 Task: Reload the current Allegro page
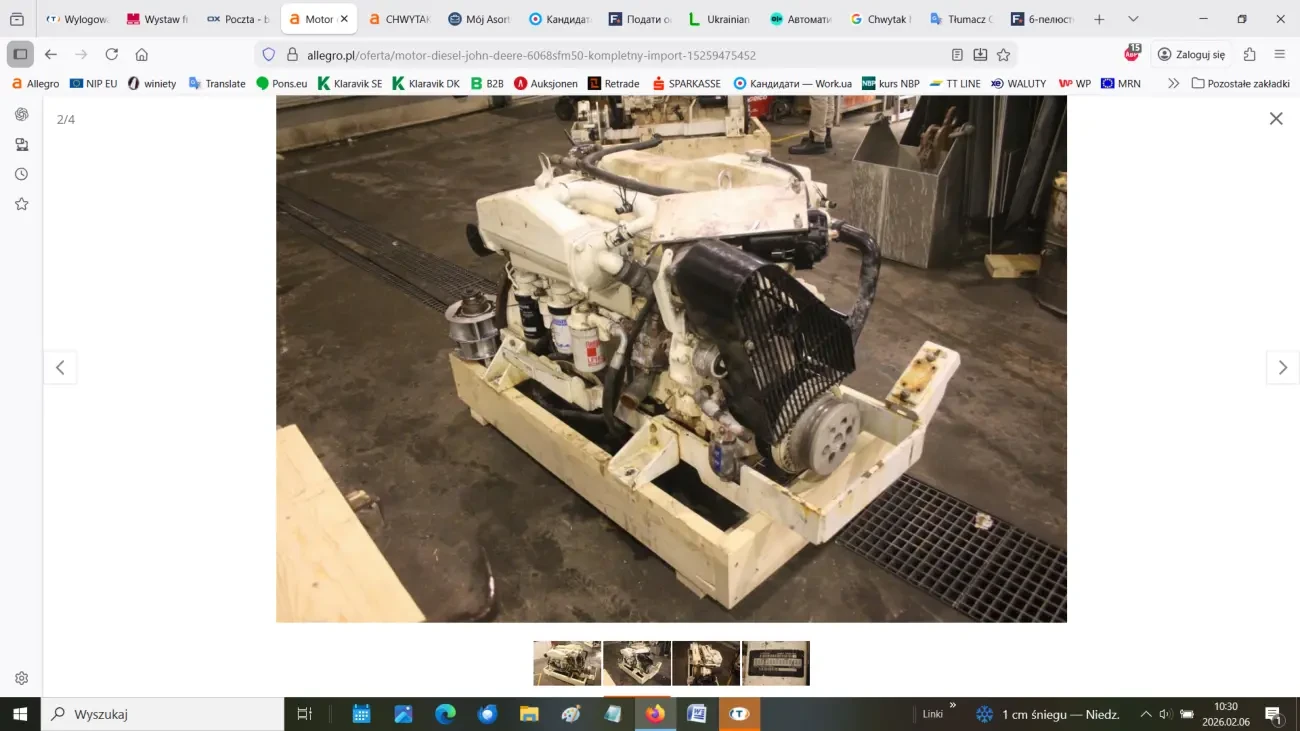(x=111, y=55)
